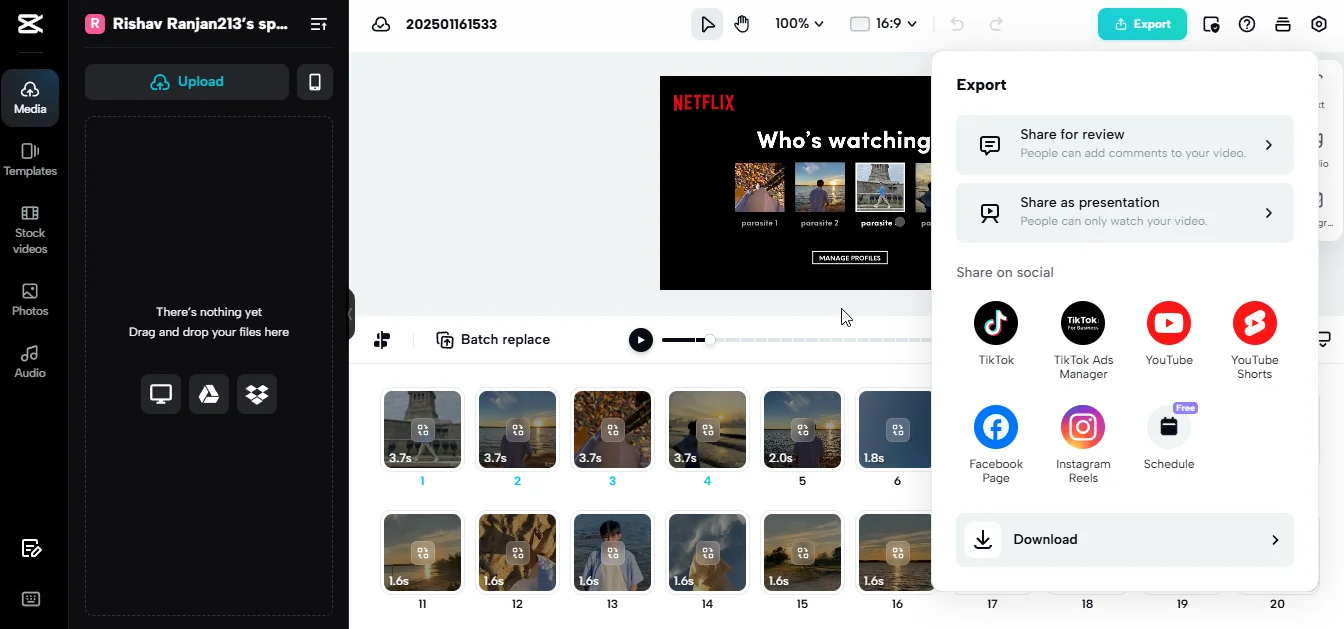Open the 16:9 aspect ratio dropdown
Image resolution: width=1344 pixels, height=629 pixels.
(x=883, y=24)
